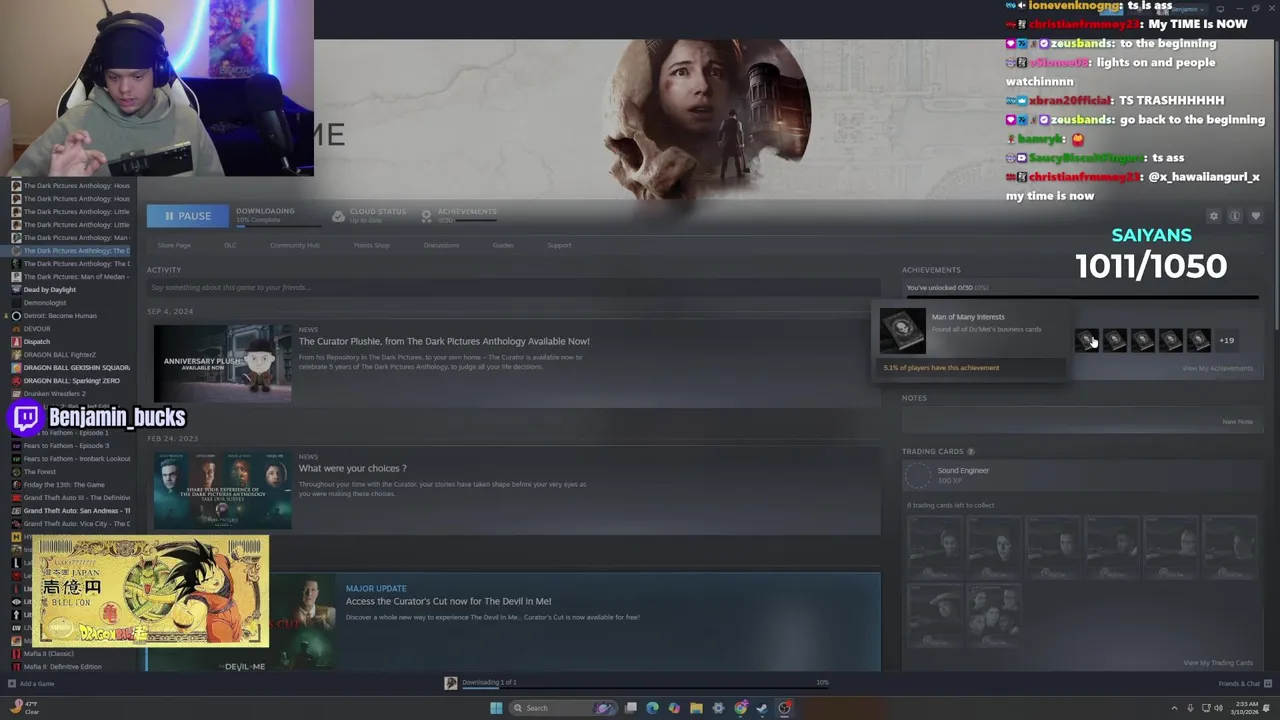Select DRAGON BALL GEKISHIN SQUADRA entry
This screenshot has height=720, width=1280.
pos(76,368)
